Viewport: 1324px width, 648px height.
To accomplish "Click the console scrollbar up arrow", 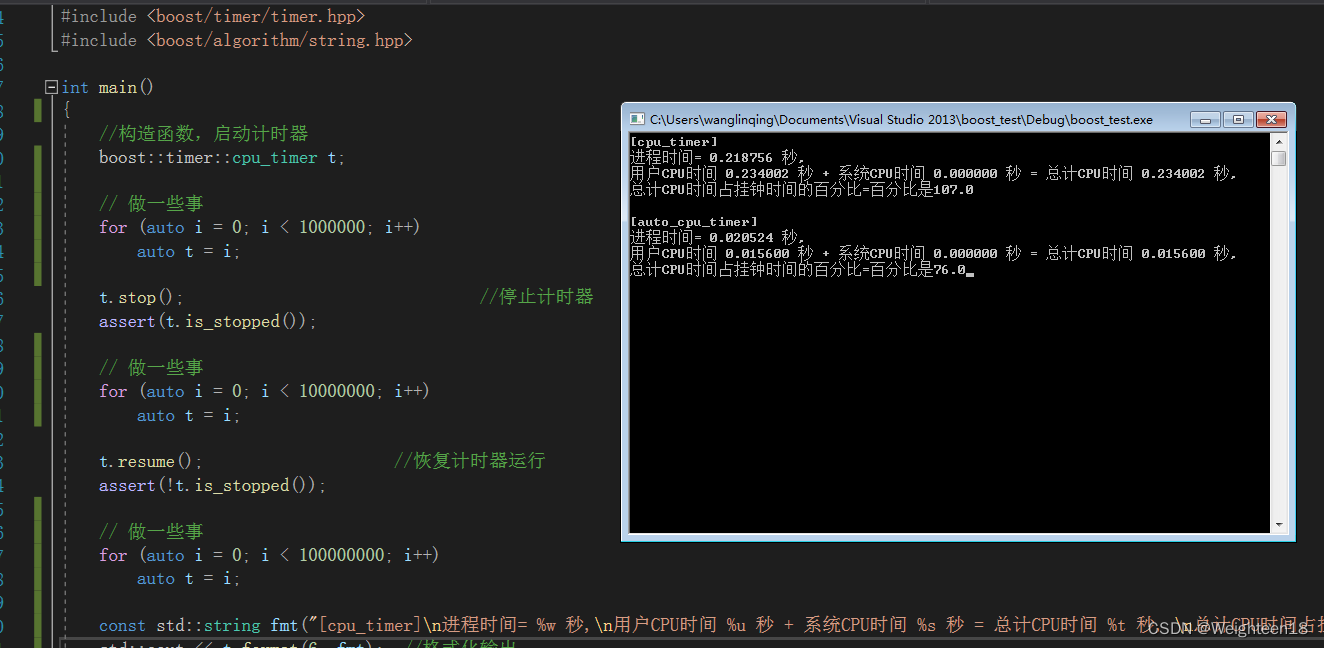I will click(x=1279, y=141).
